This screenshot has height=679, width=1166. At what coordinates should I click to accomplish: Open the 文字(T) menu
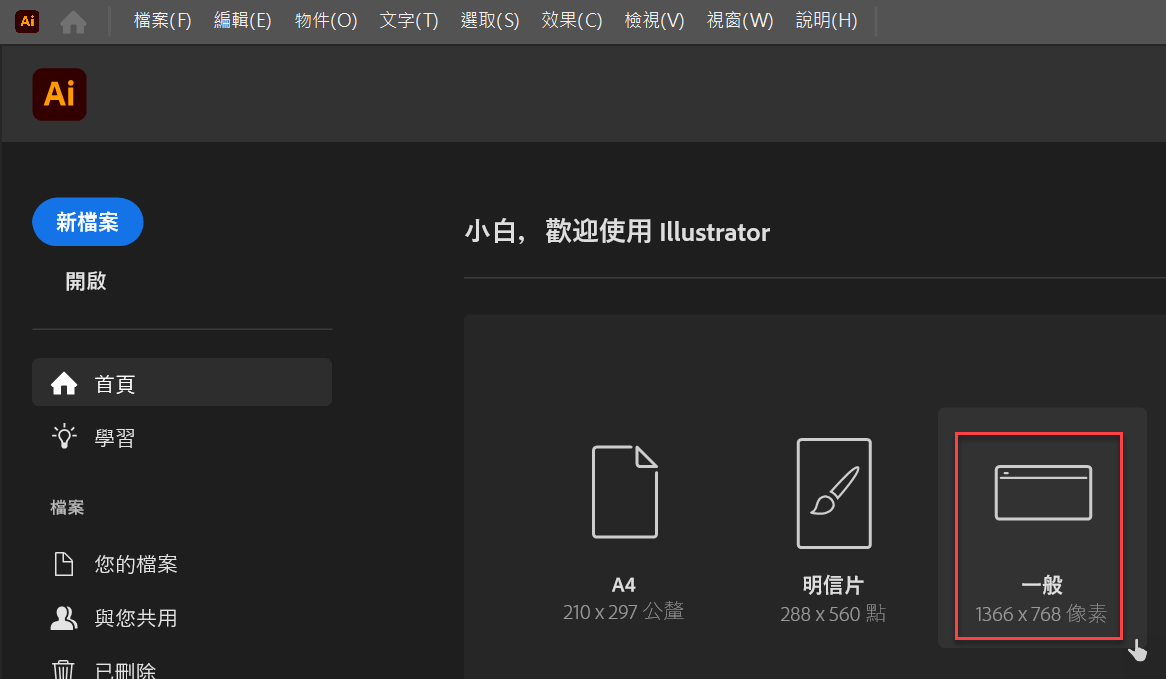click(x=408, y=21)
